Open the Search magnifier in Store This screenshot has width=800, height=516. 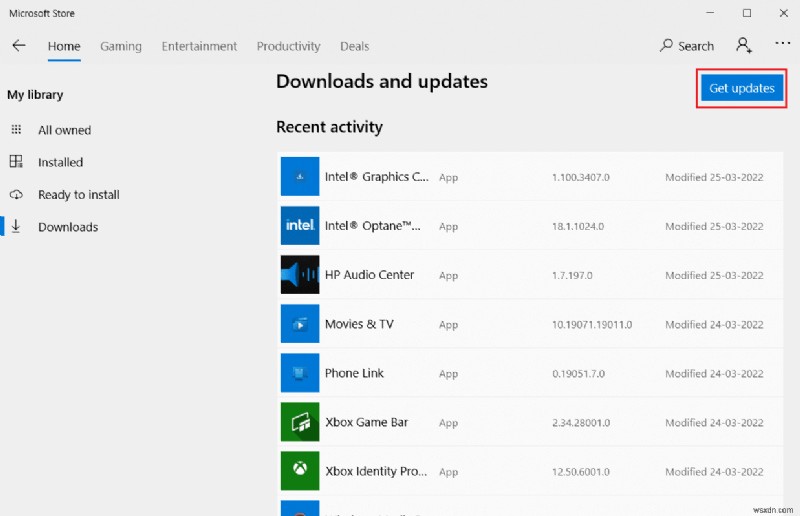coord(666,45)
